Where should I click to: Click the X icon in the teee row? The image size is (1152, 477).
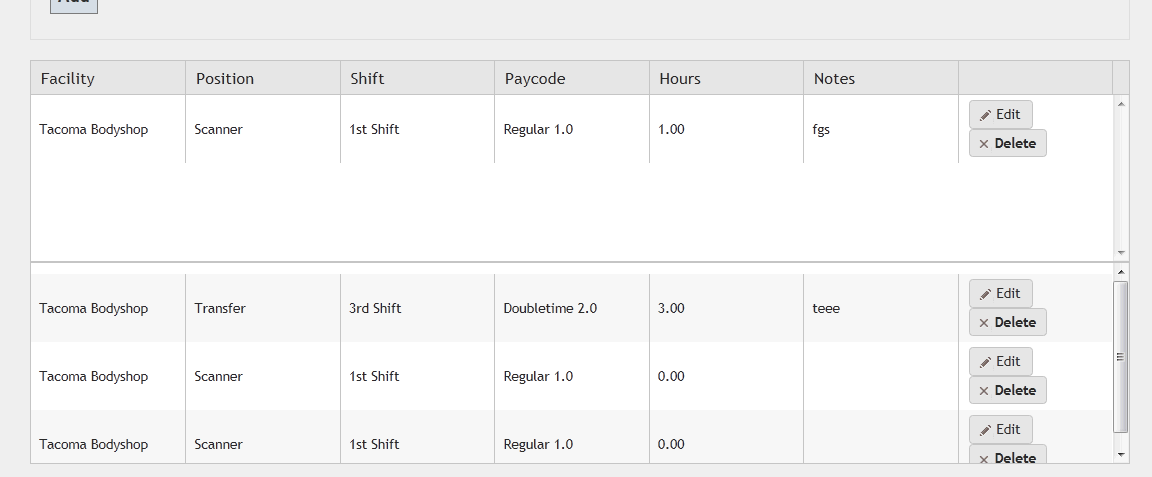point(984,323)
